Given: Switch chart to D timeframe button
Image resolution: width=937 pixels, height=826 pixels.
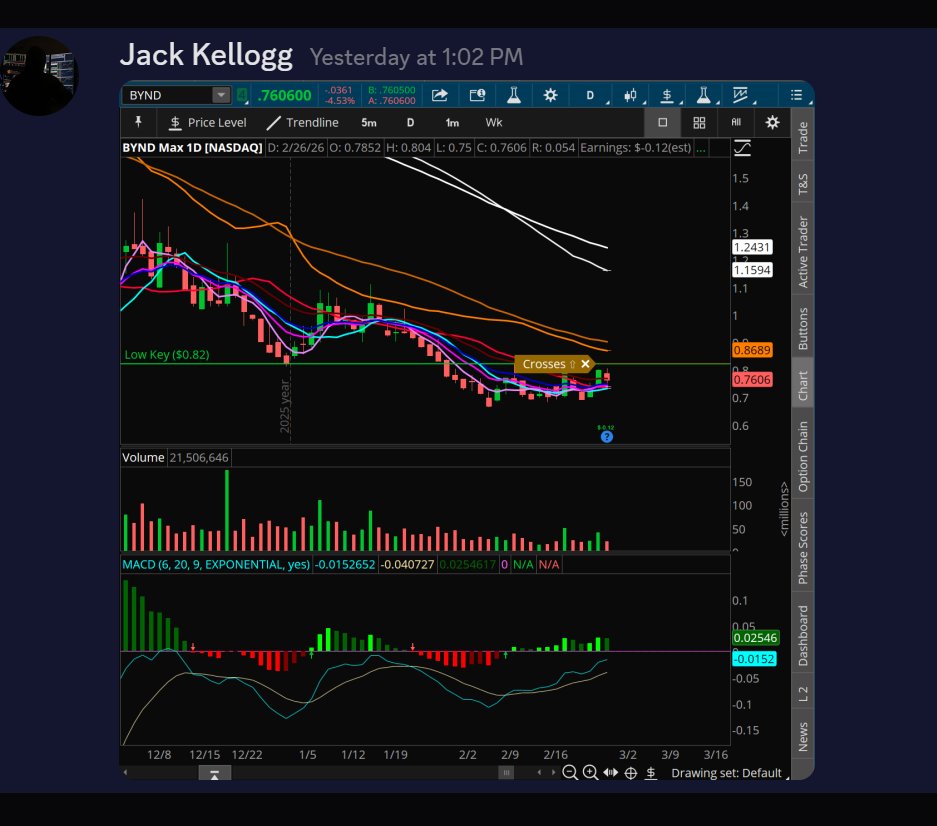Looking at the screenshot, I should (x=410, y=123).
